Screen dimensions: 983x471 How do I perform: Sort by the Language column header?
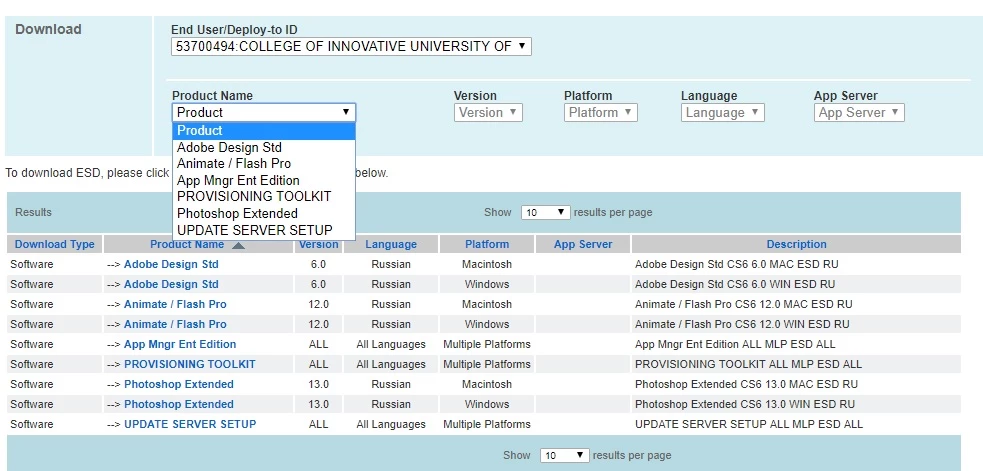[x=391, y=244]
